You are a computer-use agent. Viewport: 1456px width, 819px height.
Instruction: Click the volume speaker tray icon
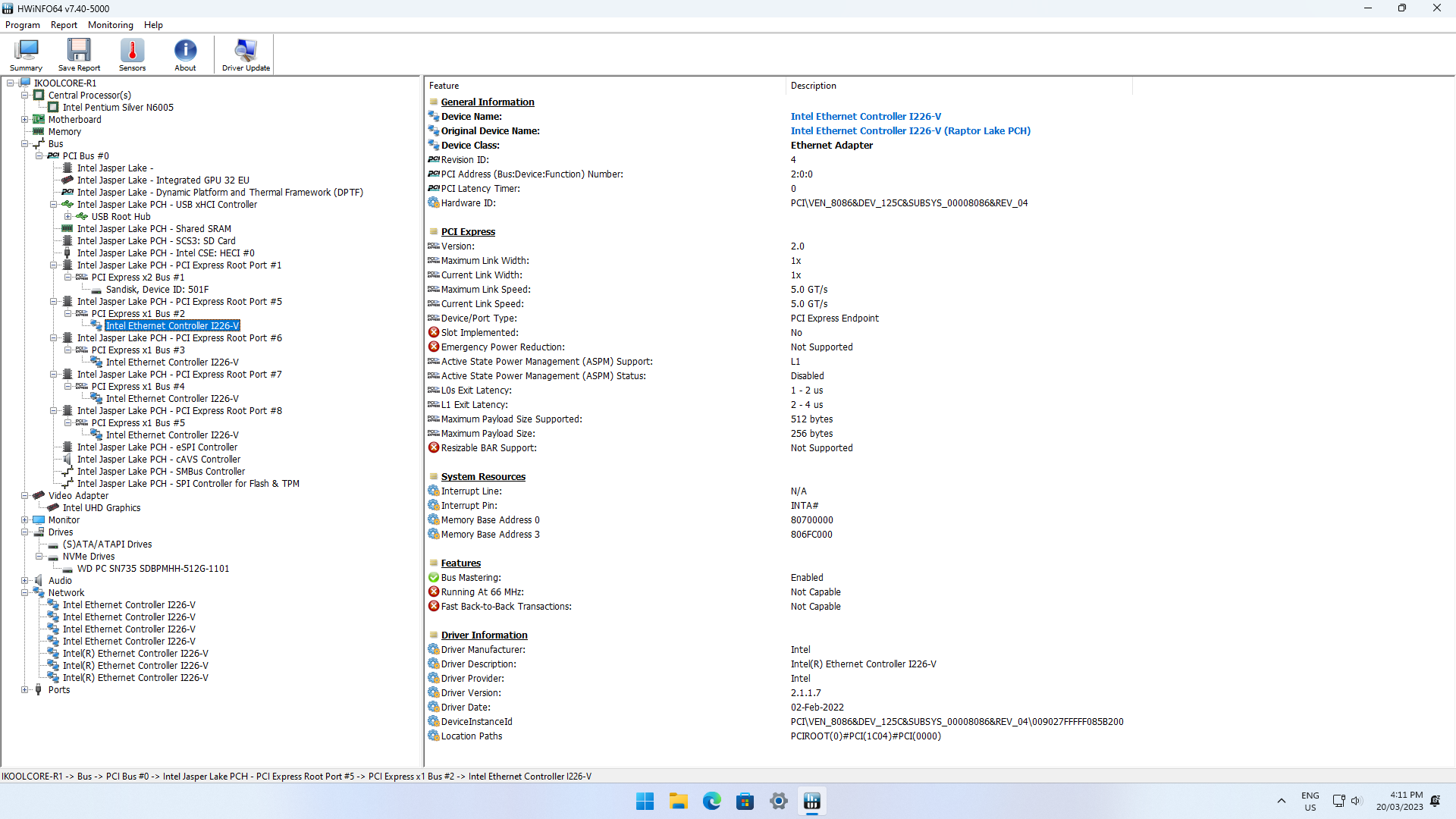(1357, 801)
